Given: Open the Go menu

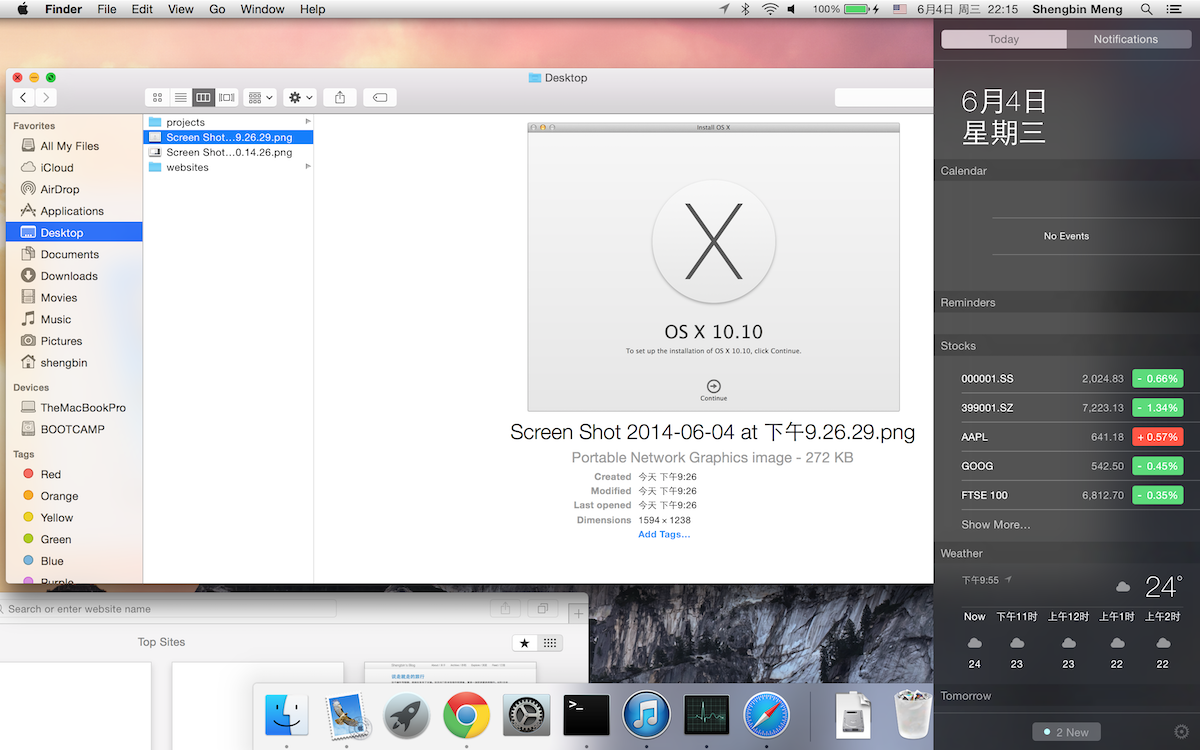Looking at the screenshot, I should point(217,9).
